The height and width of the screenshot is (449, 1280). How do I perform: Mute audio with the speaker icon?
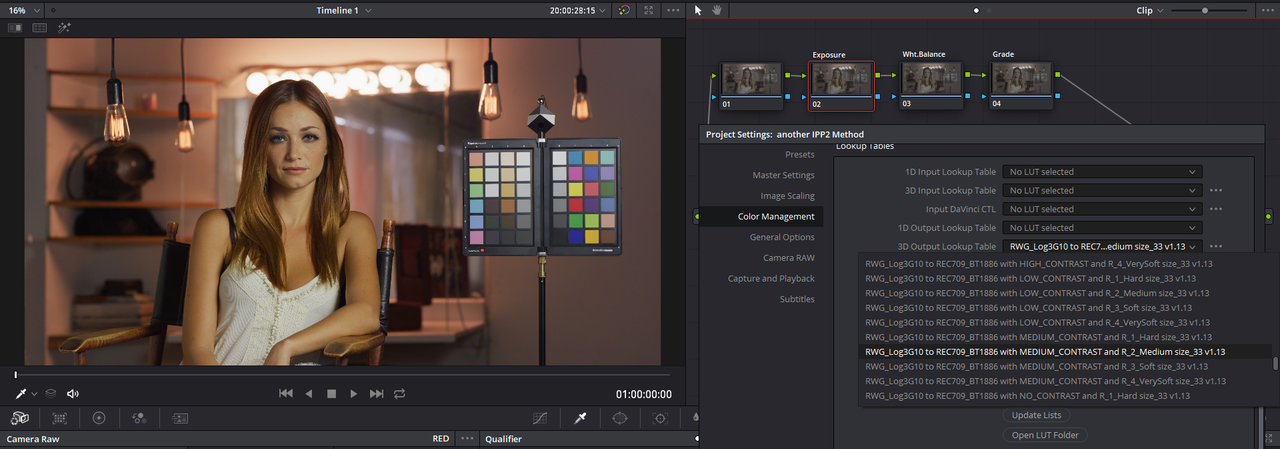point(73,394)
